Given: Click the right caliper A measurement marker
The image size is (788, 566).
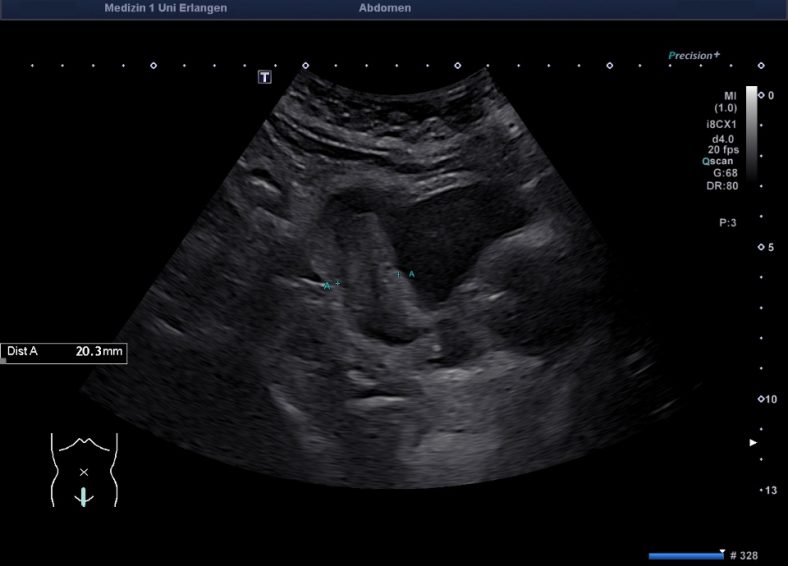Looking at the screenshot, I should [x=405, y=274].
